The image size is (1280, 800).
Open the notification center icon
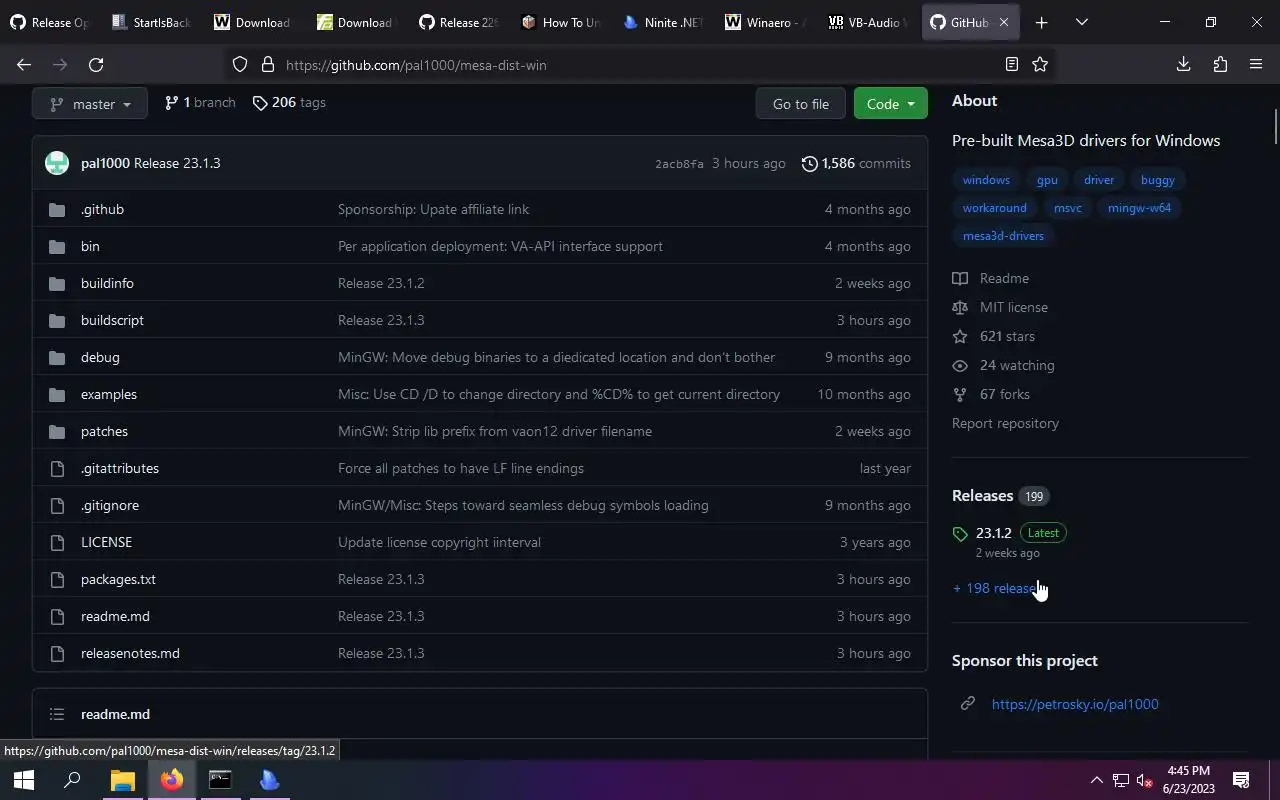(x=1241, y=780)
